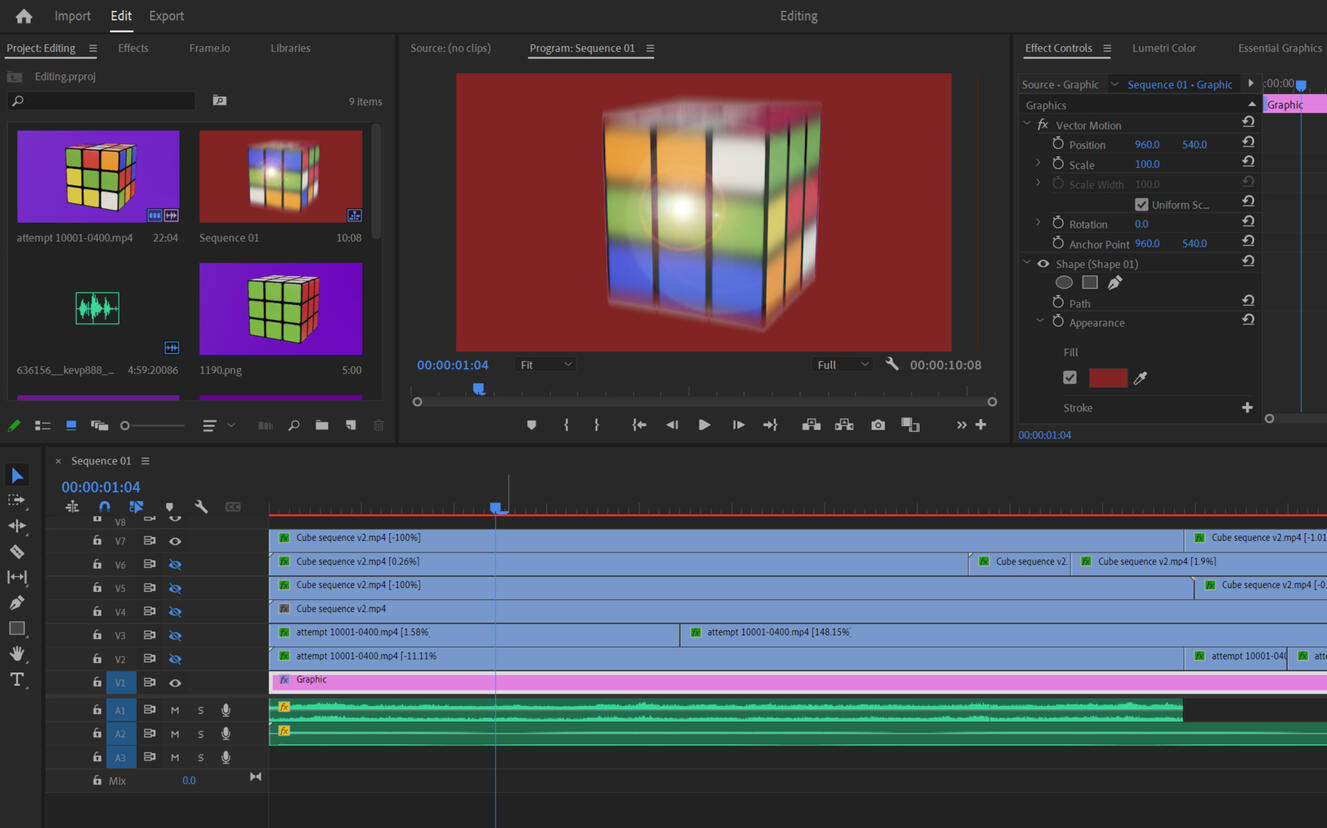Image resolution: width=1327 pixels, height=828 pixels.
Task: Open the Fit zoom level dropdown
Action: 545,365
